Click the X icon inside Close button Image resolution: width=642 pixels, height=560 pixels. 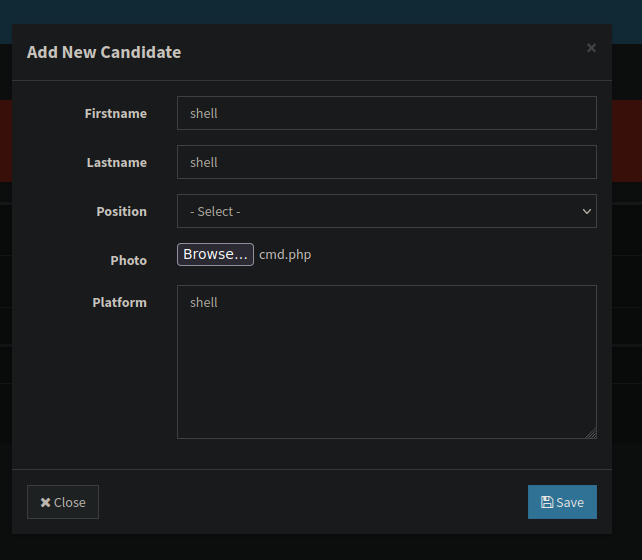[45, 502]
